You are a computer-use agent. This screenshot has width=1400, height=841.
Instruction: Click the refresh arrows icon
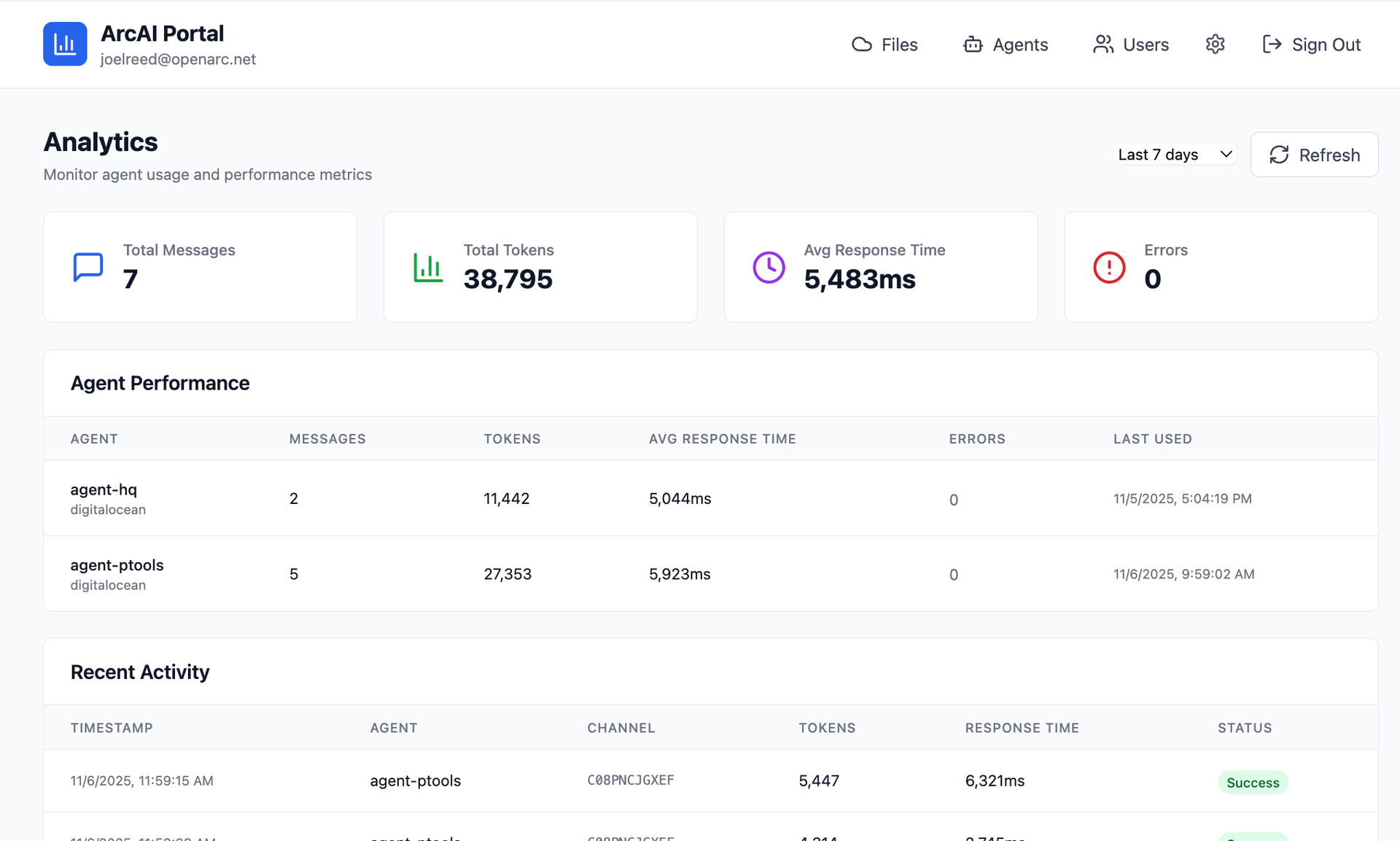[x=1279, y=155]
